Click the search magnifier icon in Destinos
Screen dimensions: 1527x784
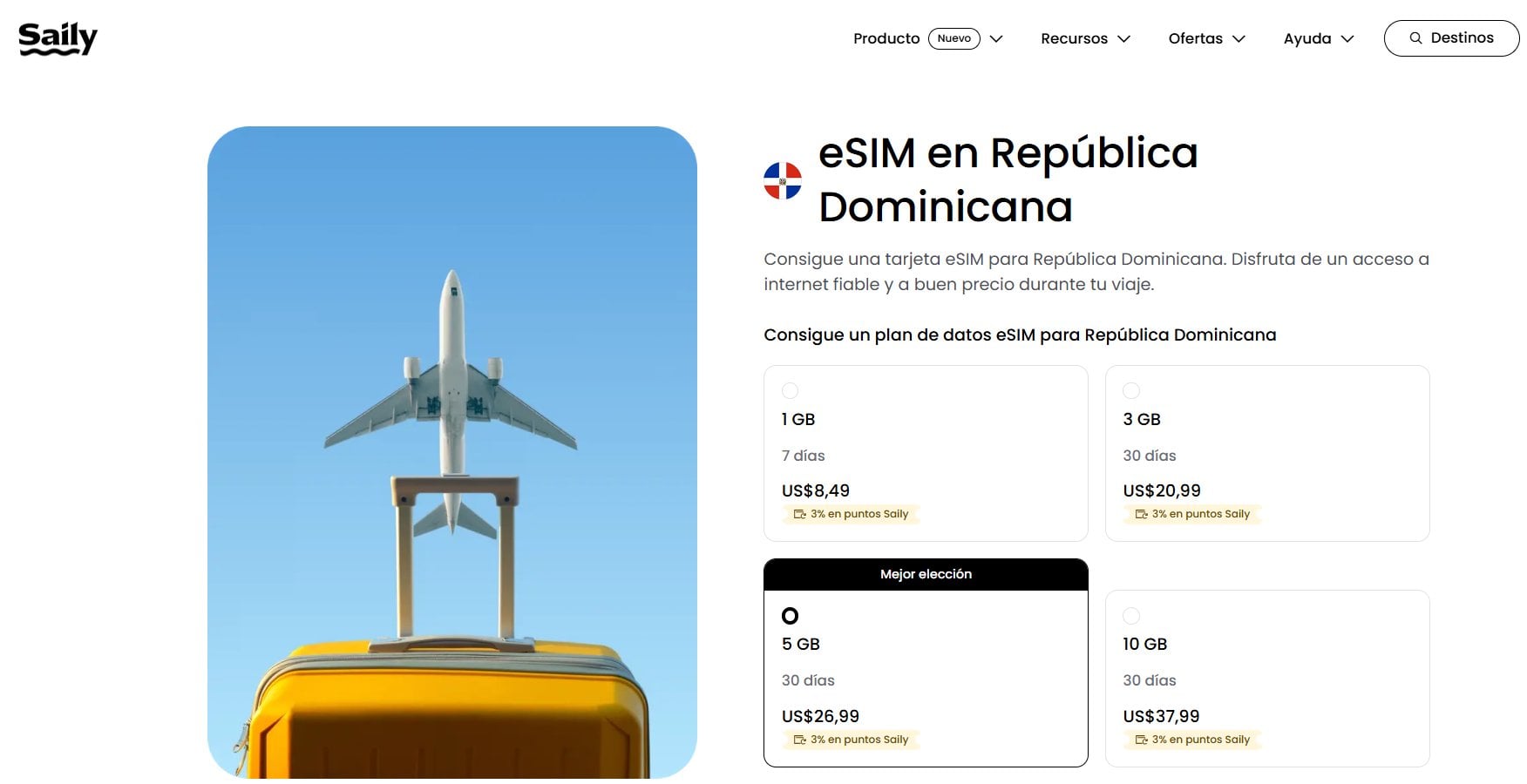1415,38
